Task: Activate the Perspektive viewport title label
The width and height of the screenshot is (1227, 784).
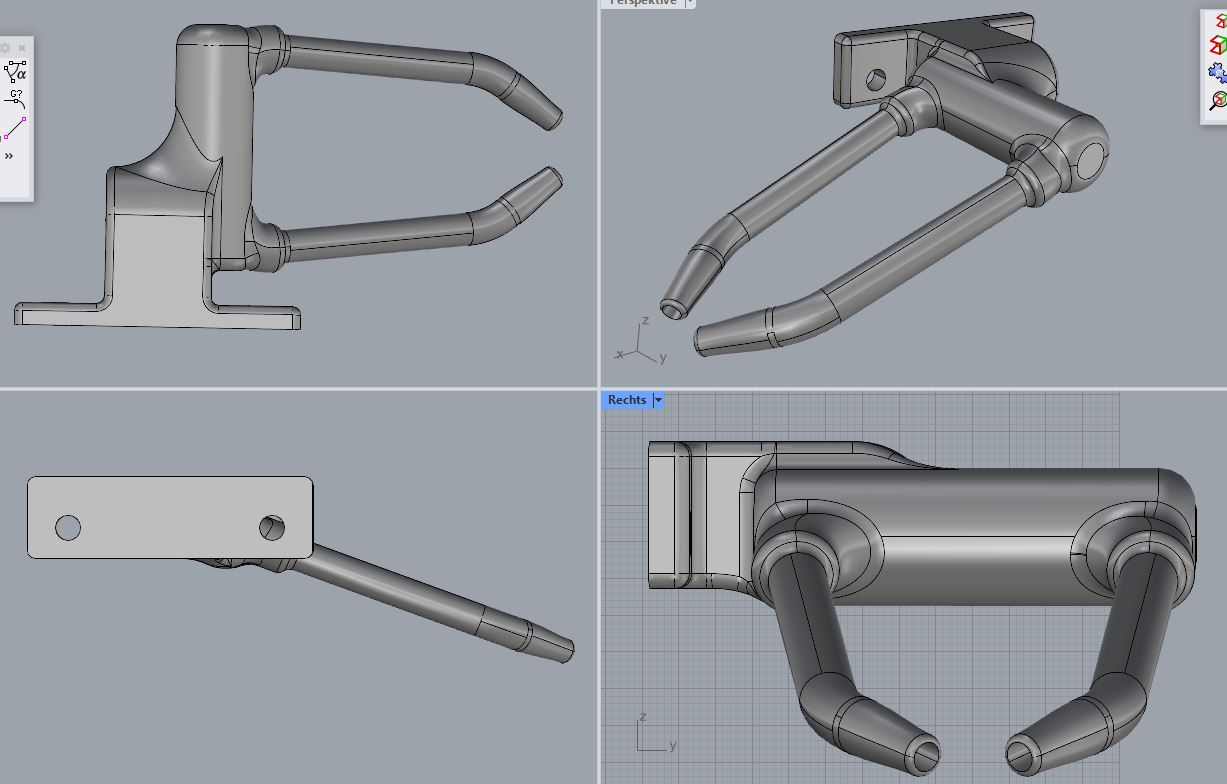Action: [642, 3]
